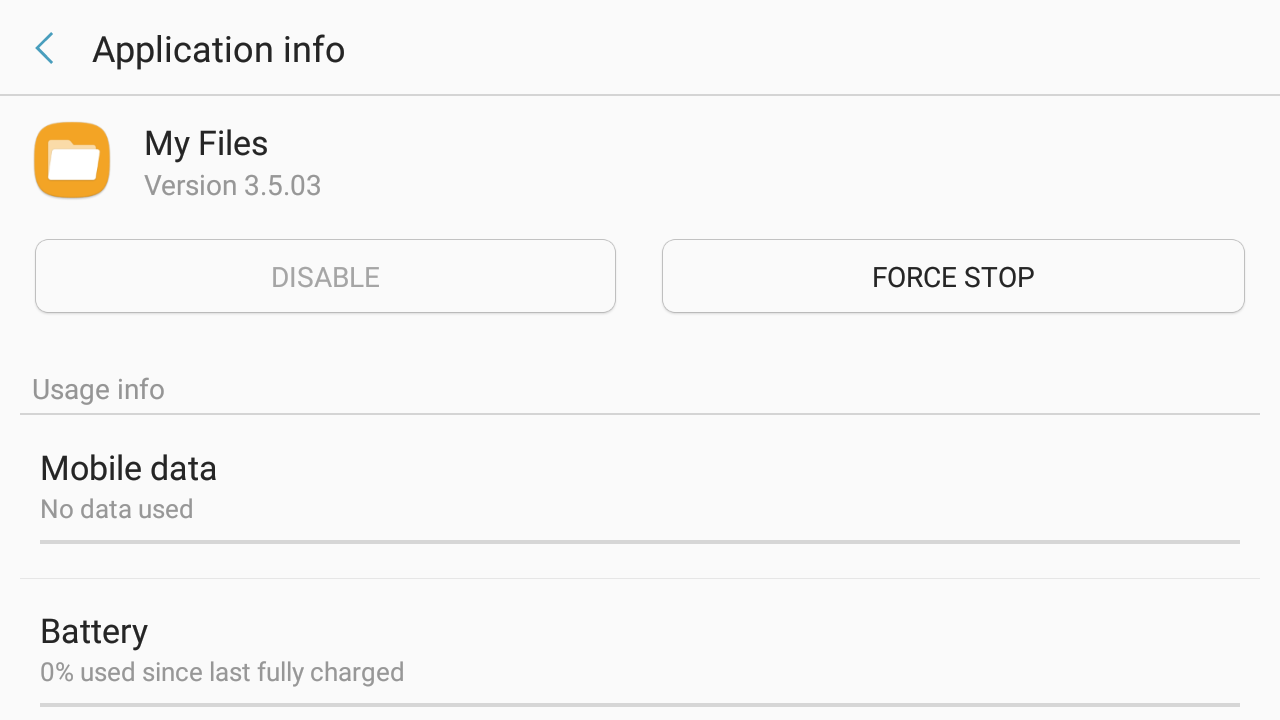Click the Mobile data heading text
Screen dimensions: 1280x720
[x=128, y=468]
